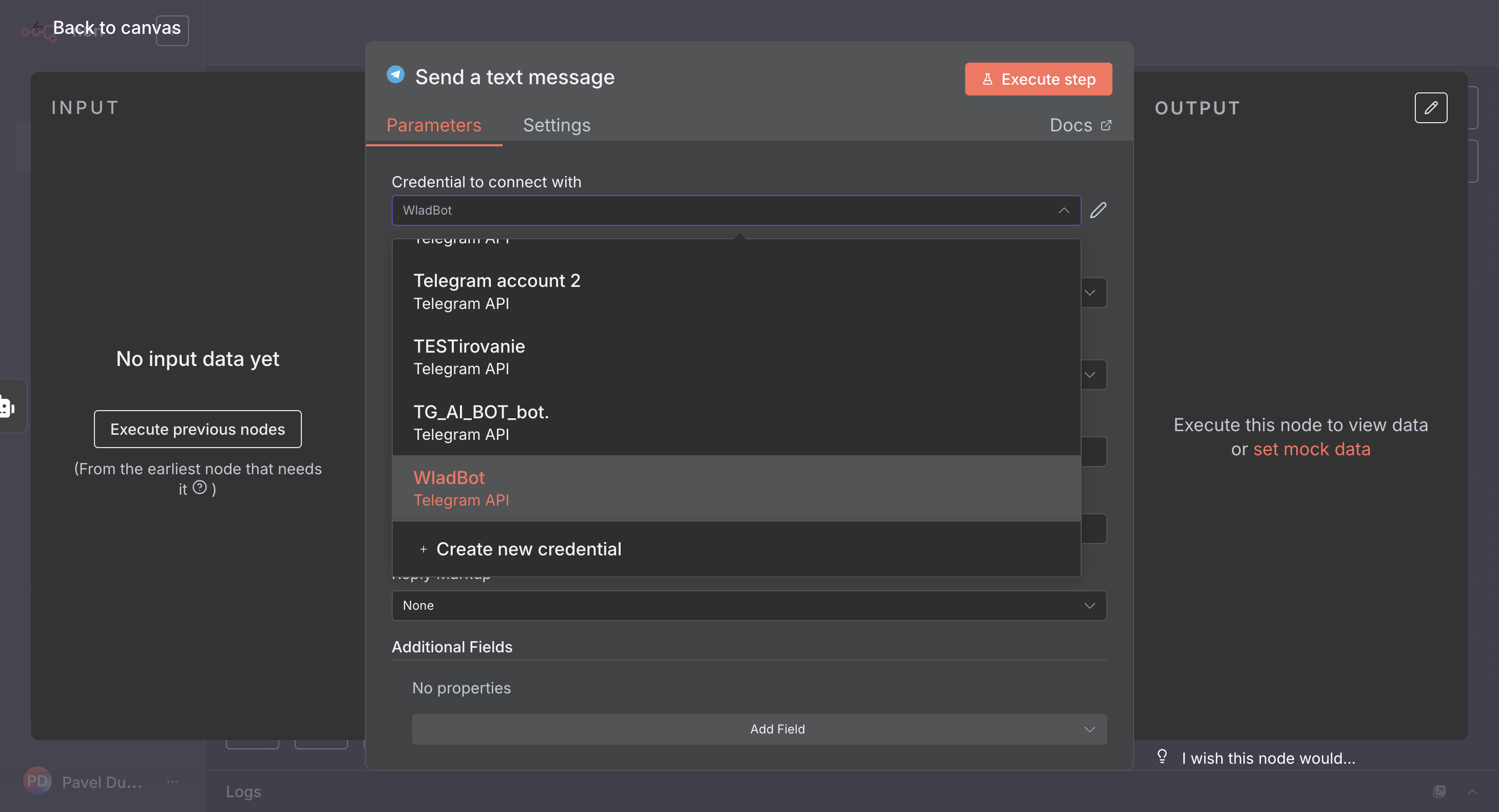Collapse the WladBot credential dropdown
Screen dimensions: 1499x812
[1063, 210]
